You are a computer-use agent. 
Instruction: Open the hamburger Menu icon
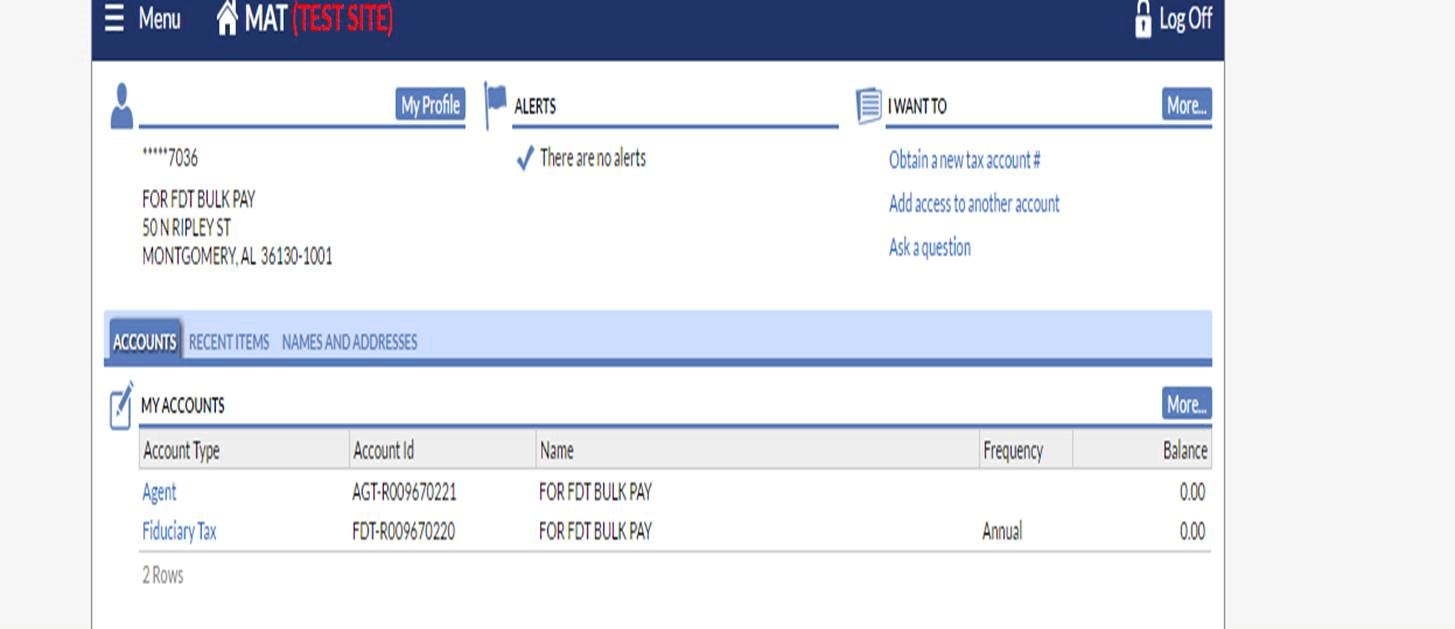pos(115,18)
